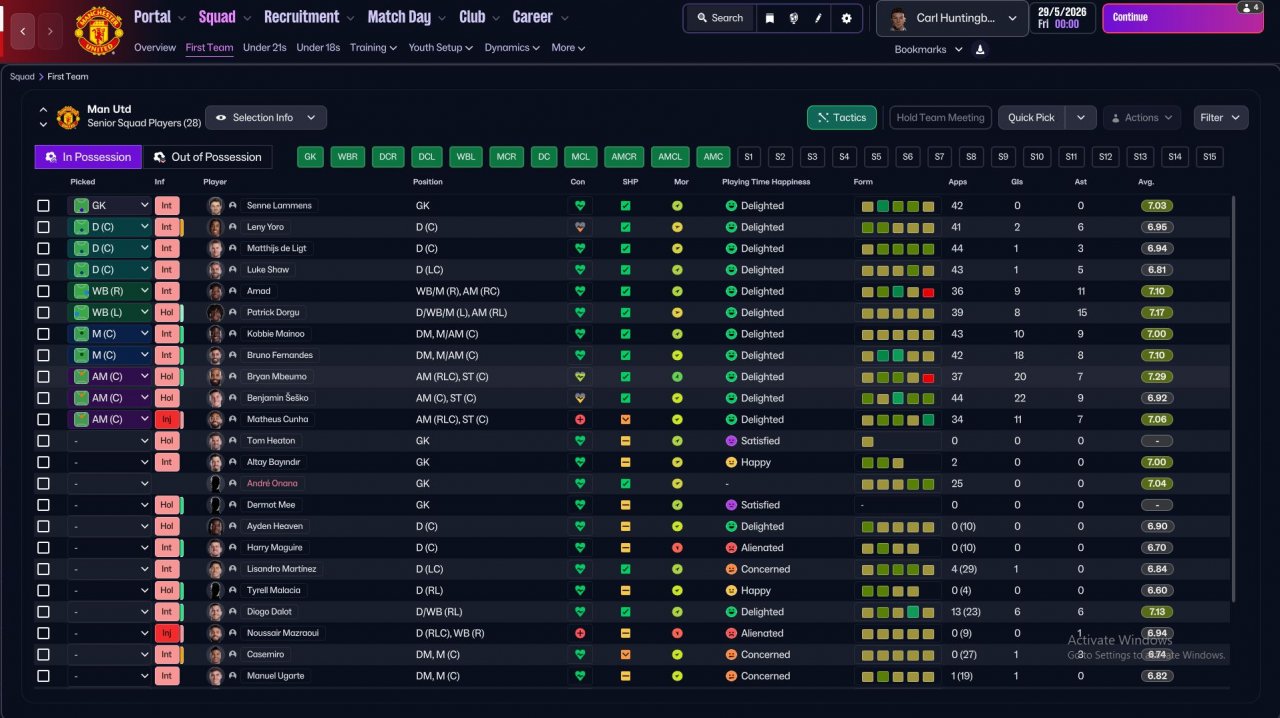
Task: Open WB (R) position dropdown for Amad
Action: [x=110, y=292]
